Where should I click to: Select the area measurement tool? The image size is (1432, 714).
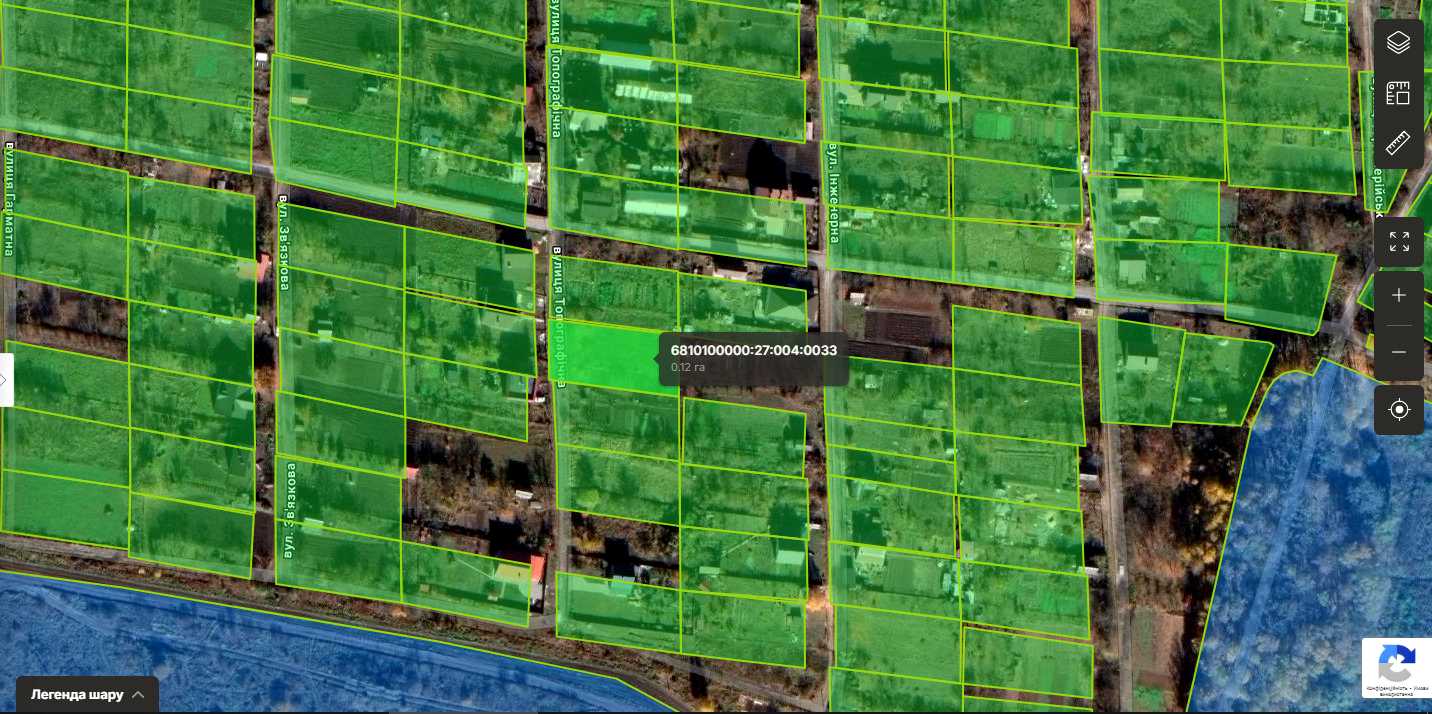coord(1398,93)
